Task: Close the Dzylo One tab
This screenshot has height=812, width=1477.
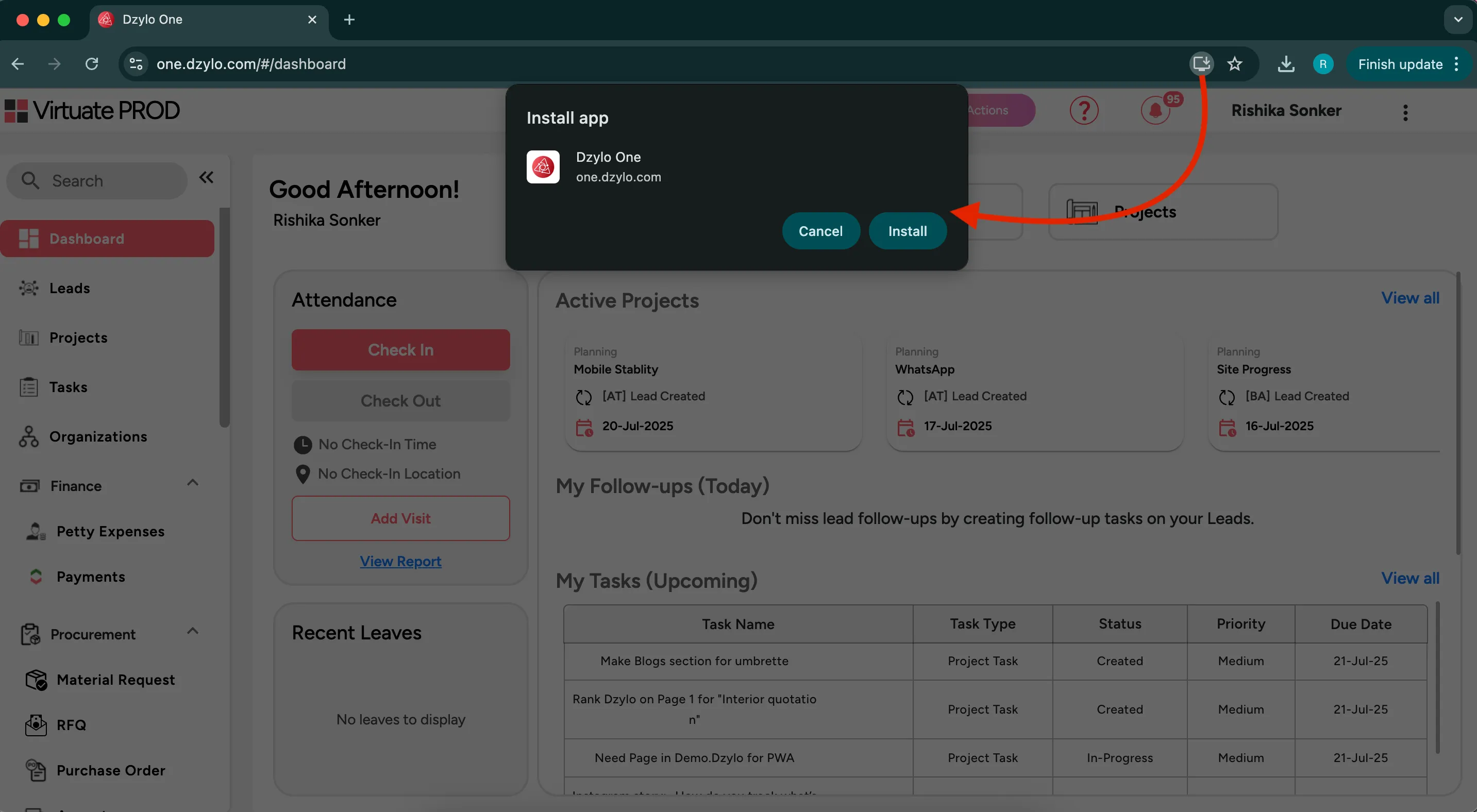Action: coord(312,20)
